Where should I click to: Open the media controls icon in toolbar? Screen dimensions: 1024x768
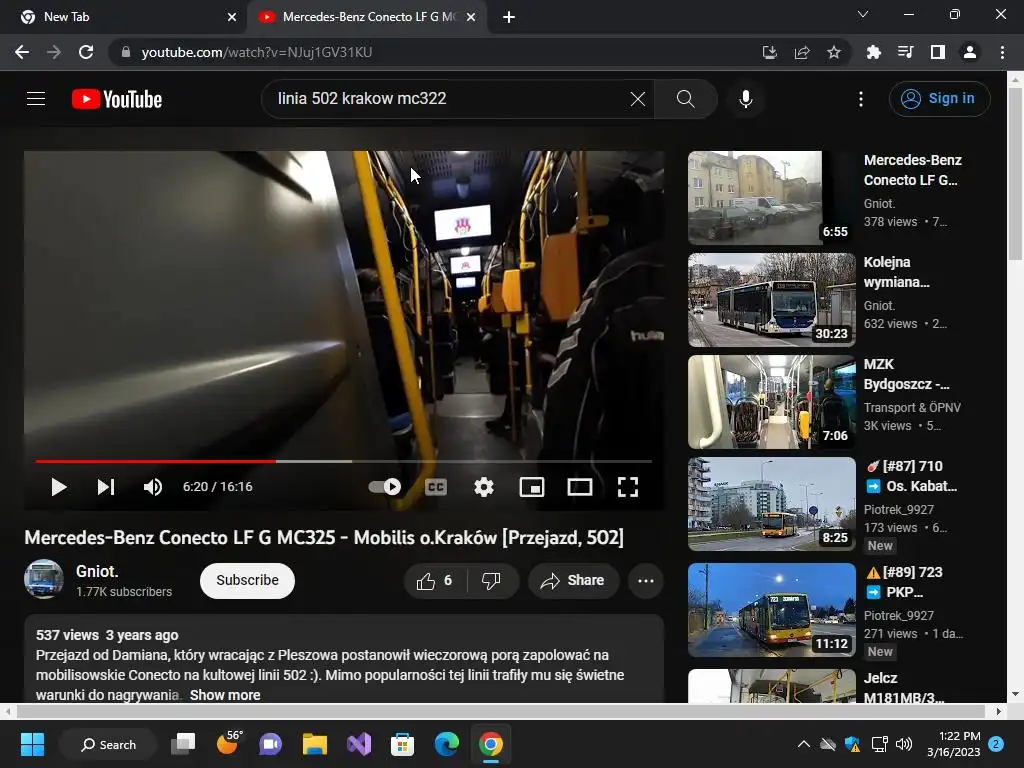click(x=905, y=52)
